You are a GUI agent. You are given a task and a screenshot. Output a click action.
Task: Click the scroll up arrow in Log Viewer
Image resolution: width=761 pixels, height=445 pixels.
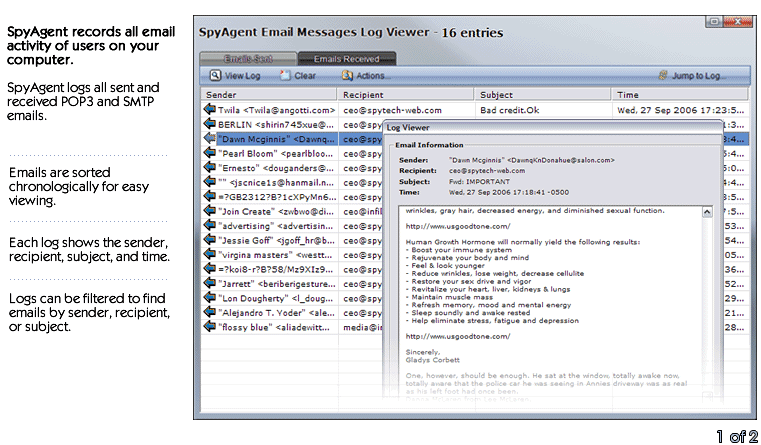click(707, 212)
